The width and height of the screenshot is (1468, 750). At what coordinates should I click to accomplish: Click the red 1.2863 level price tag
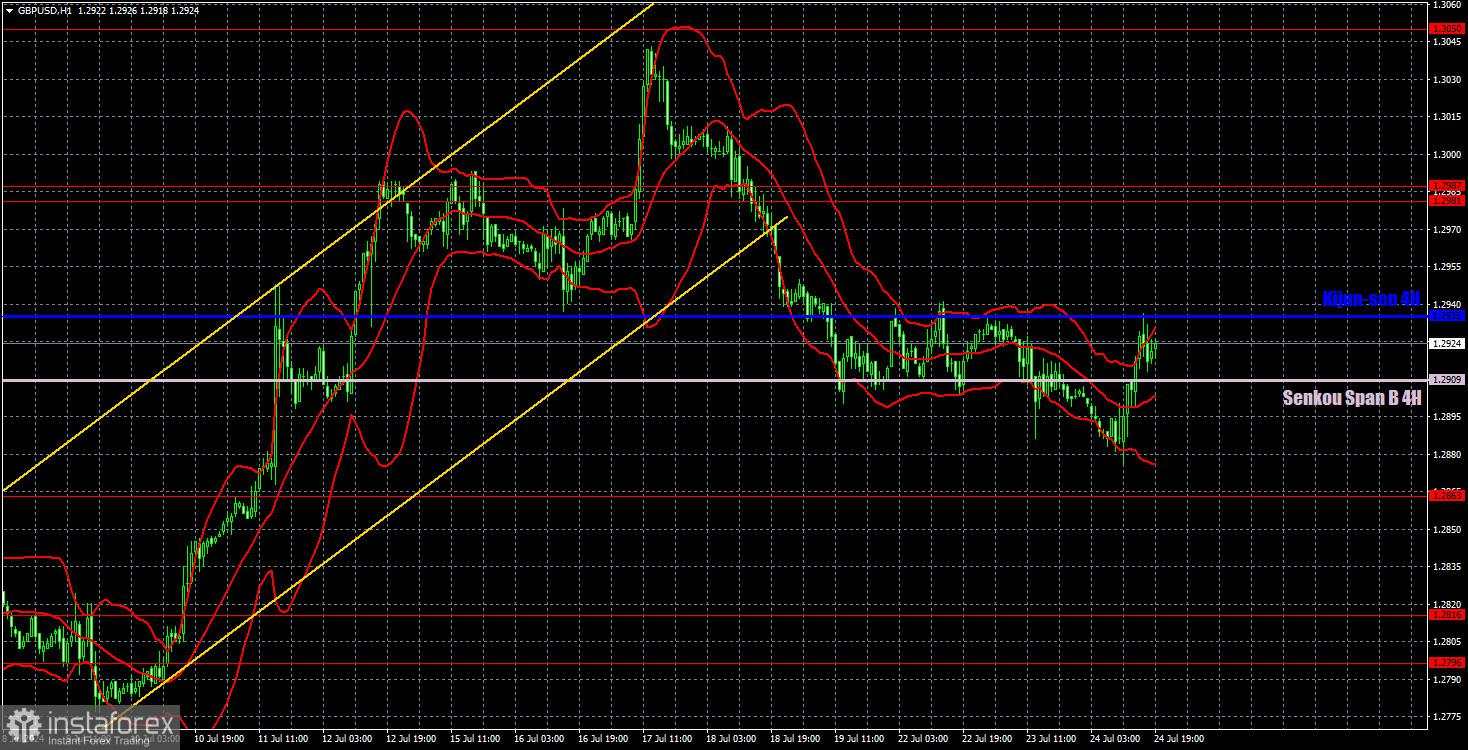click(1447, 495)
